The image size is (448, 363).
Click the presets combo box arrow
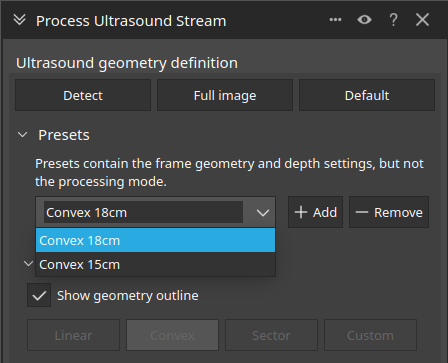coord(263,213)
